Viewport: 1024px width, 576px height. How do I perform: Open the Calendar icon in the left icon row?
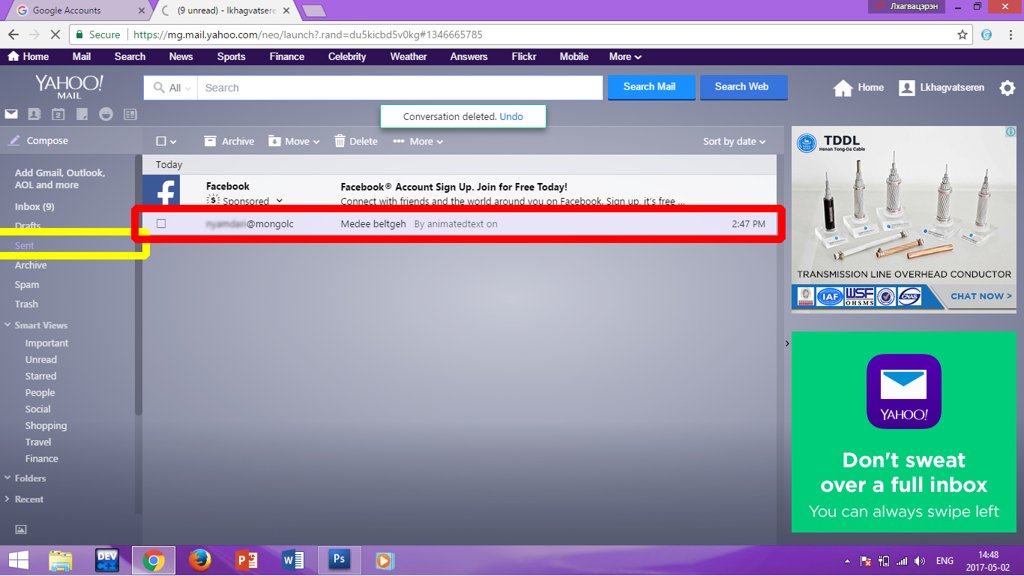(58, 115)
